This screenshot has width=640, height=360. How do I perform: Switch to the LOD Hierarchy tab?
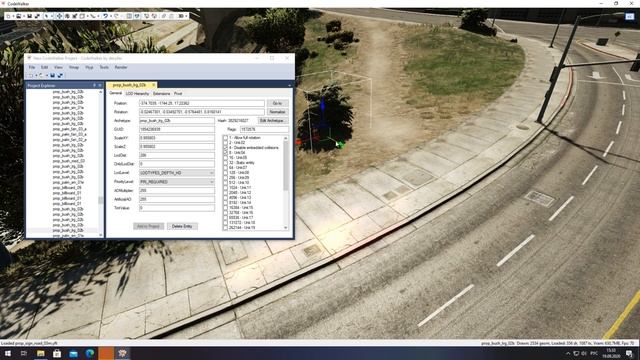(137, 94)
